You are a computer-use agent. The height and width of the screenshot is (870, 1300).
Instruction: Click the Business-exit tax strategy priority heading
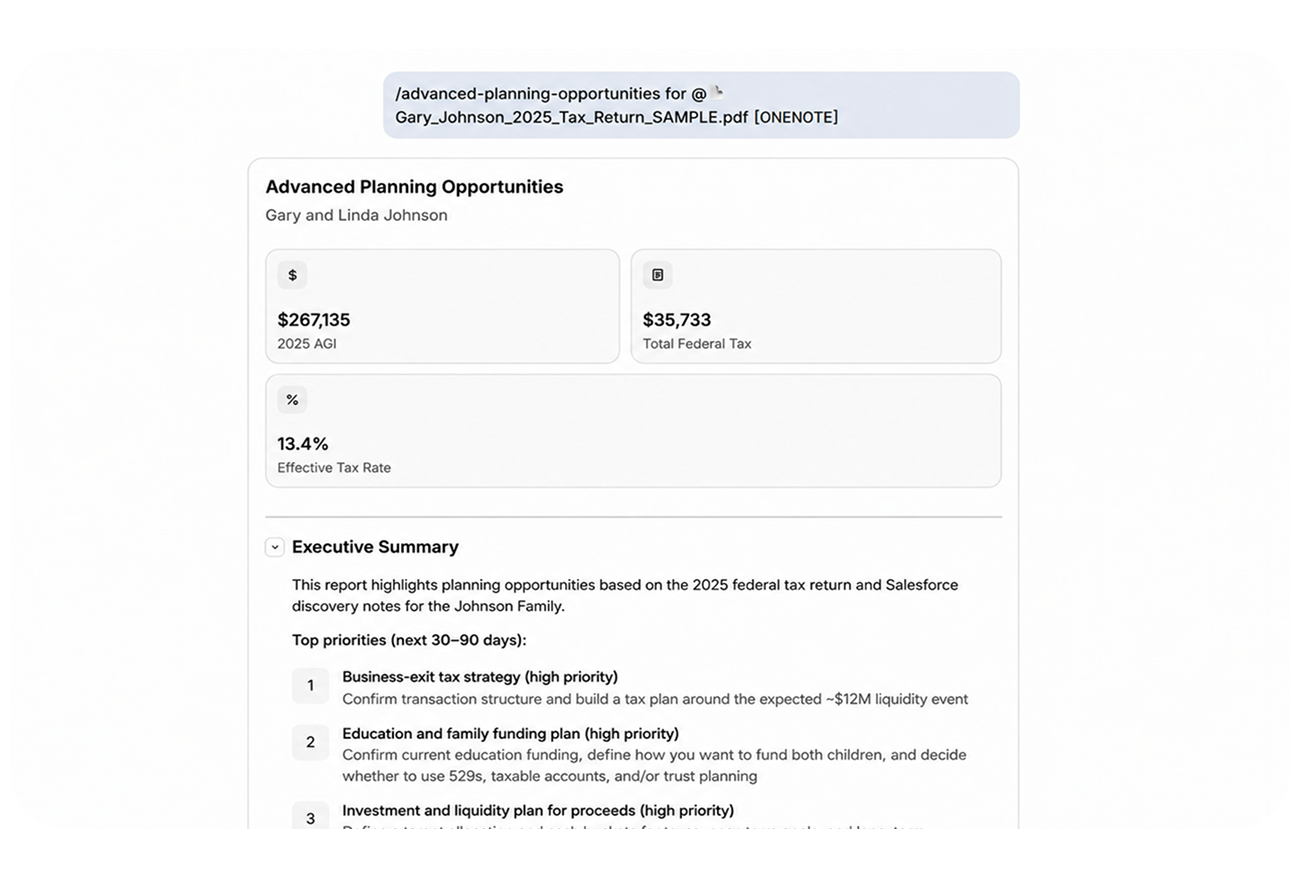480,677
